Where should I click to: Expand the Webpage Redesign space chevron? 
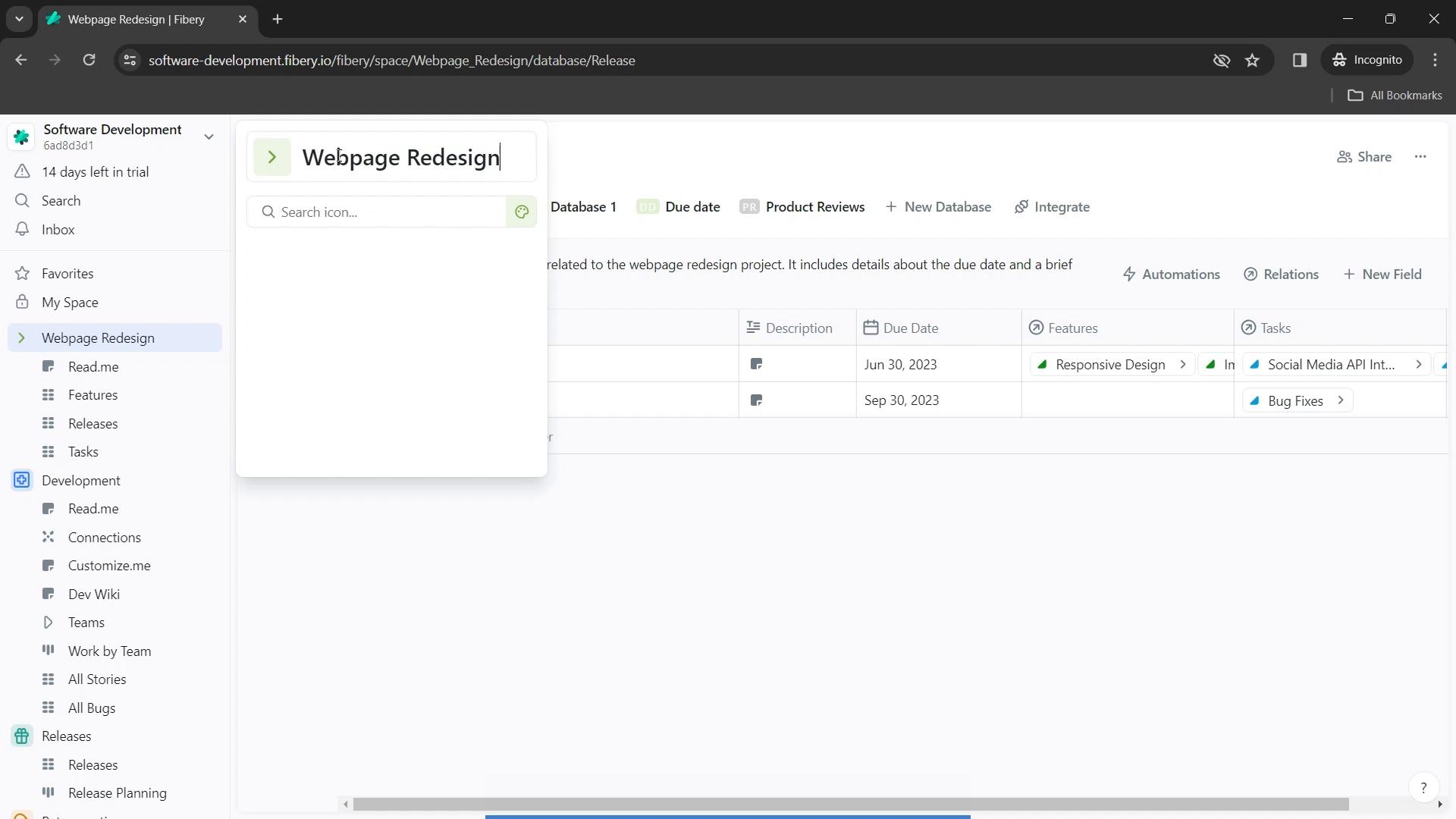22,338
